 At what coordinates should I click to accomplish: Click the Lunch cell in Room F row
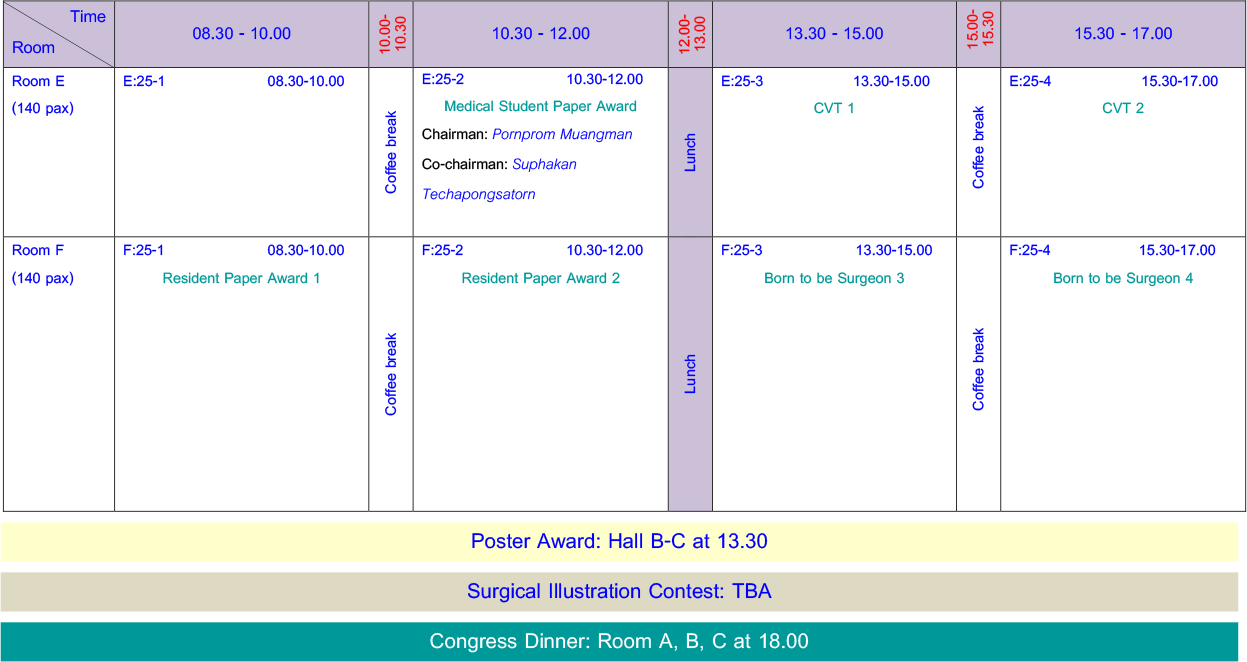point(690,374)
